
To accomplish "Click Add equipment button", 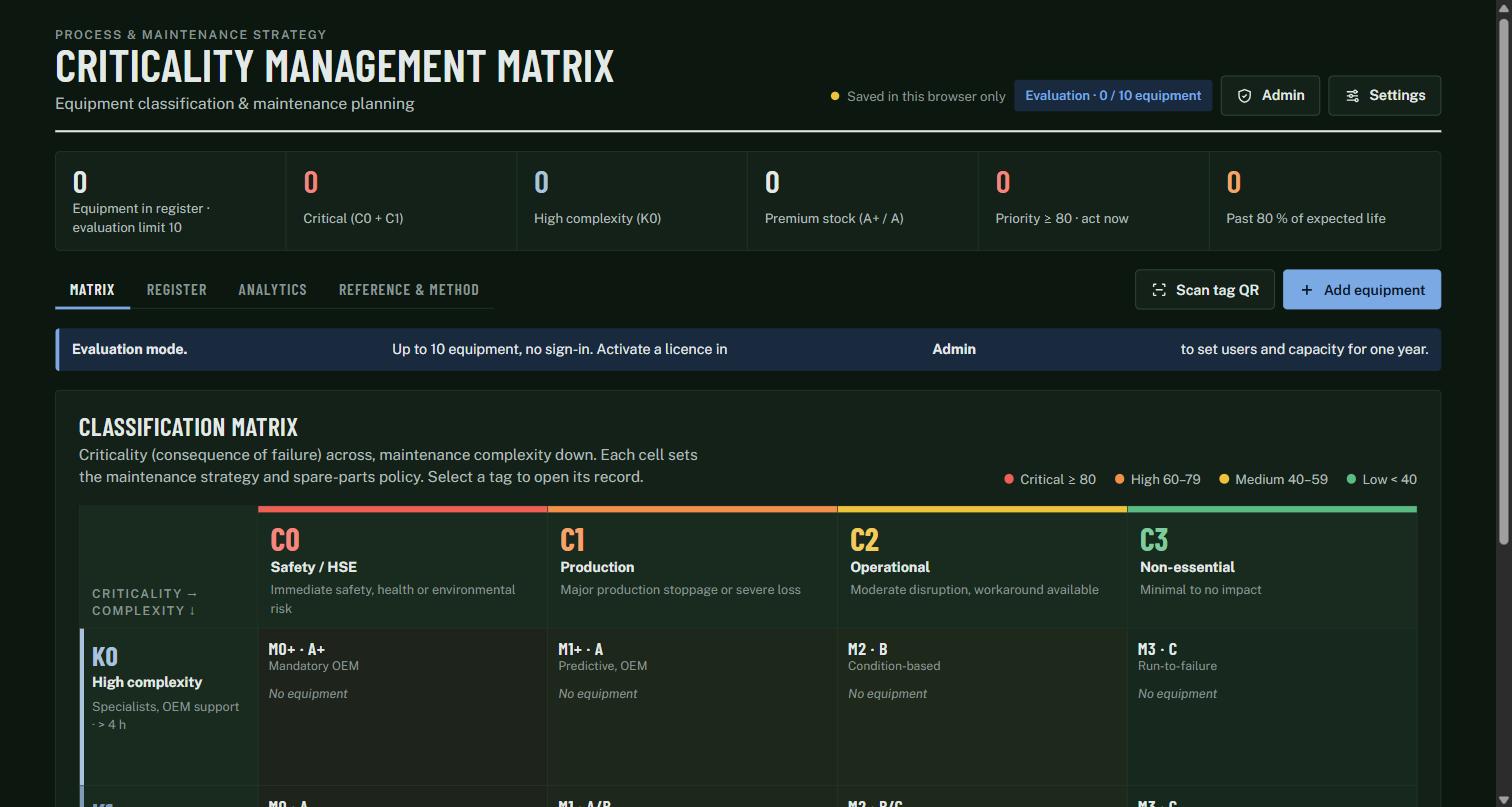I will point(1362,290).
